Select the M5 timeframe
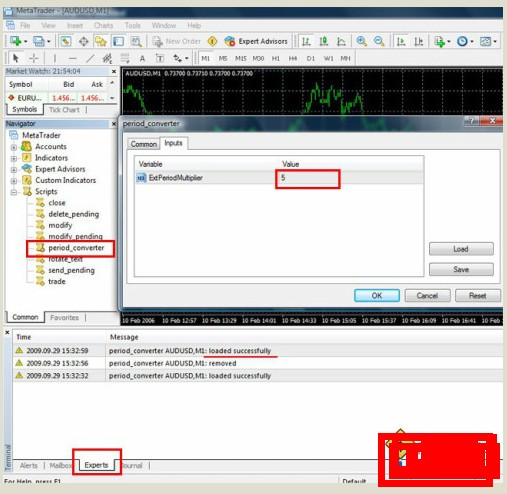The width and height of the screenshot is (507, 494). click(x=223, y=58)
